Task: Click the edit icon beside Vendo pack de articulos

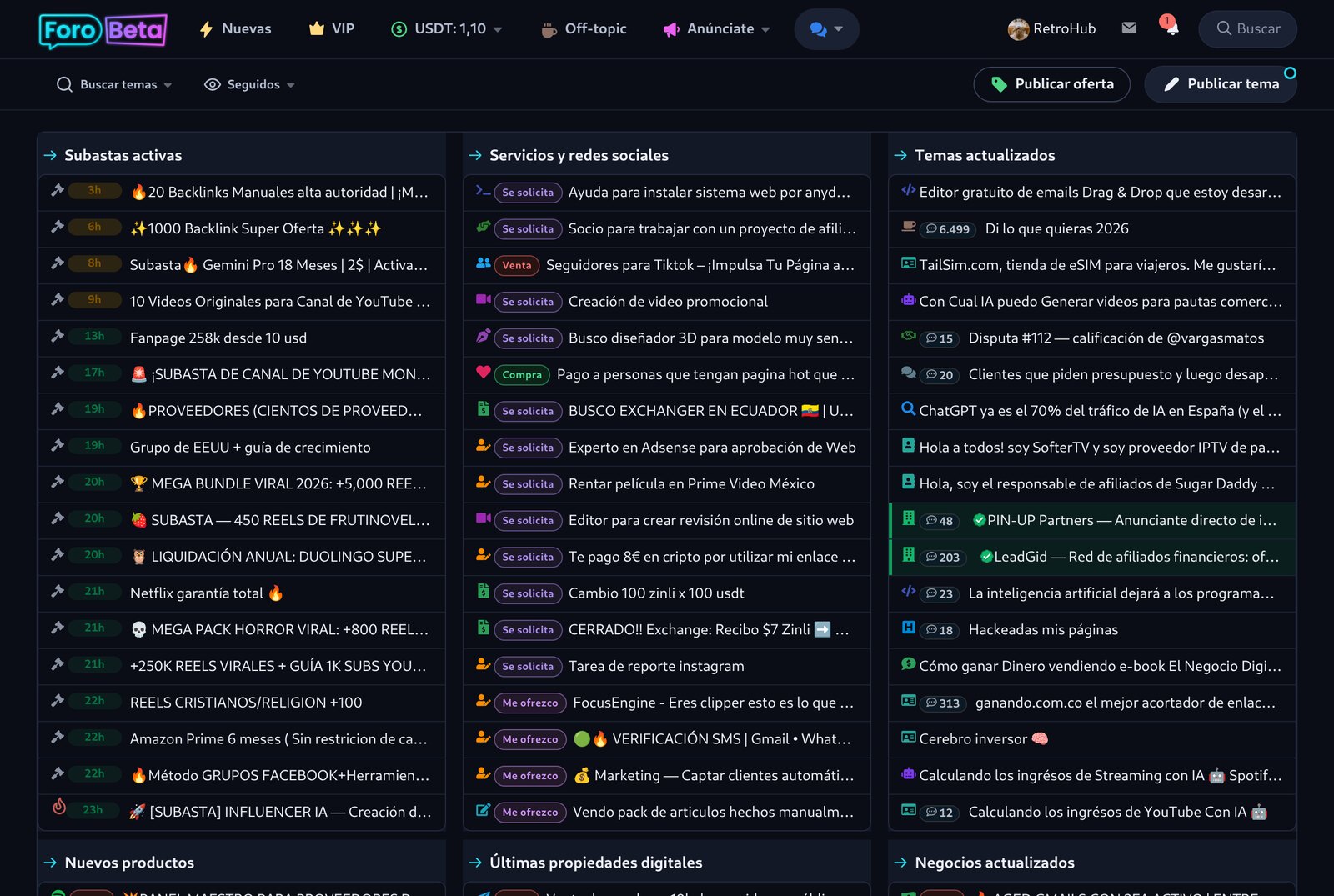Action: [483, 809]
